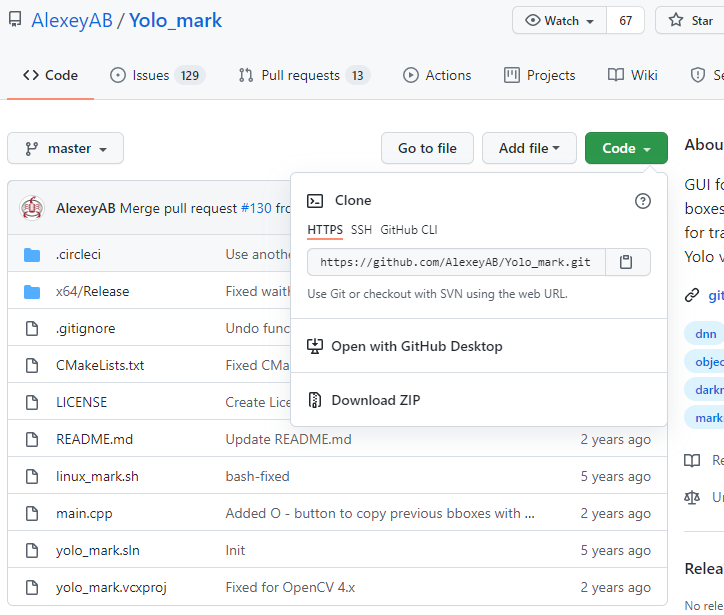Click the .circleci folder icon
Image resolution: width=724 pixels, height=615 pixels.
[x=32, y=254]
